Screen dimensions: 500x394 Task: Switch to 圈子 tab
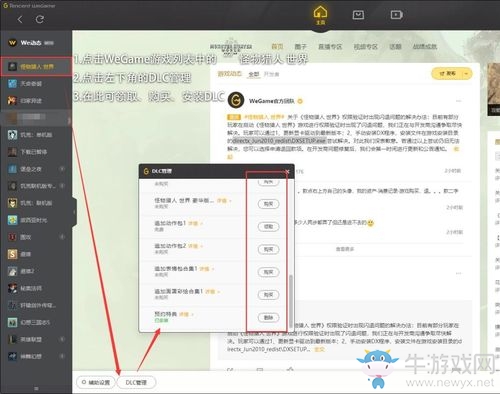(x=300, y=46)
